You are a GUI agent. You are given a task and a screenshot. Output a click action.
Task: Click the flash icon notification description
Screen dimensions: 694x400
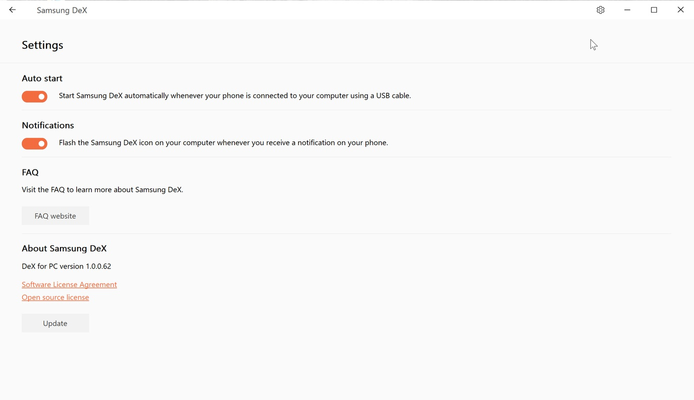coord(223,143)
